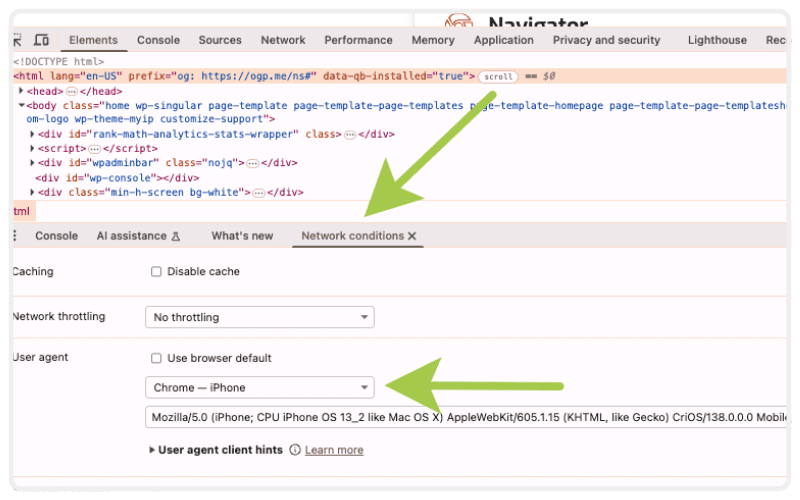Image resolution: width=800 pixels, height=500 pixels.
Task: Open the Network throttling dropdown
Action: pyautogui.click(x=260, y=317)
